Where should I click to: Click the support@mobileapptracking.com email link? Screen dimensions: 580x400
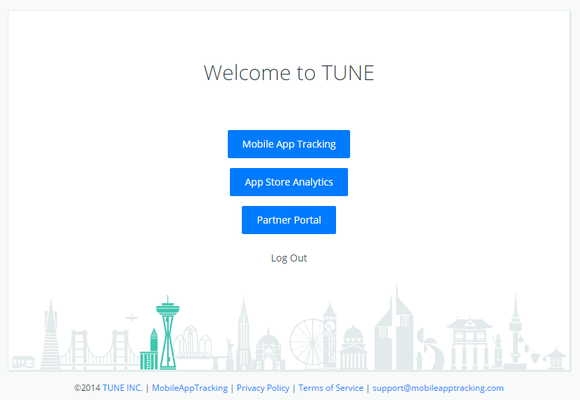pos(438,388)
